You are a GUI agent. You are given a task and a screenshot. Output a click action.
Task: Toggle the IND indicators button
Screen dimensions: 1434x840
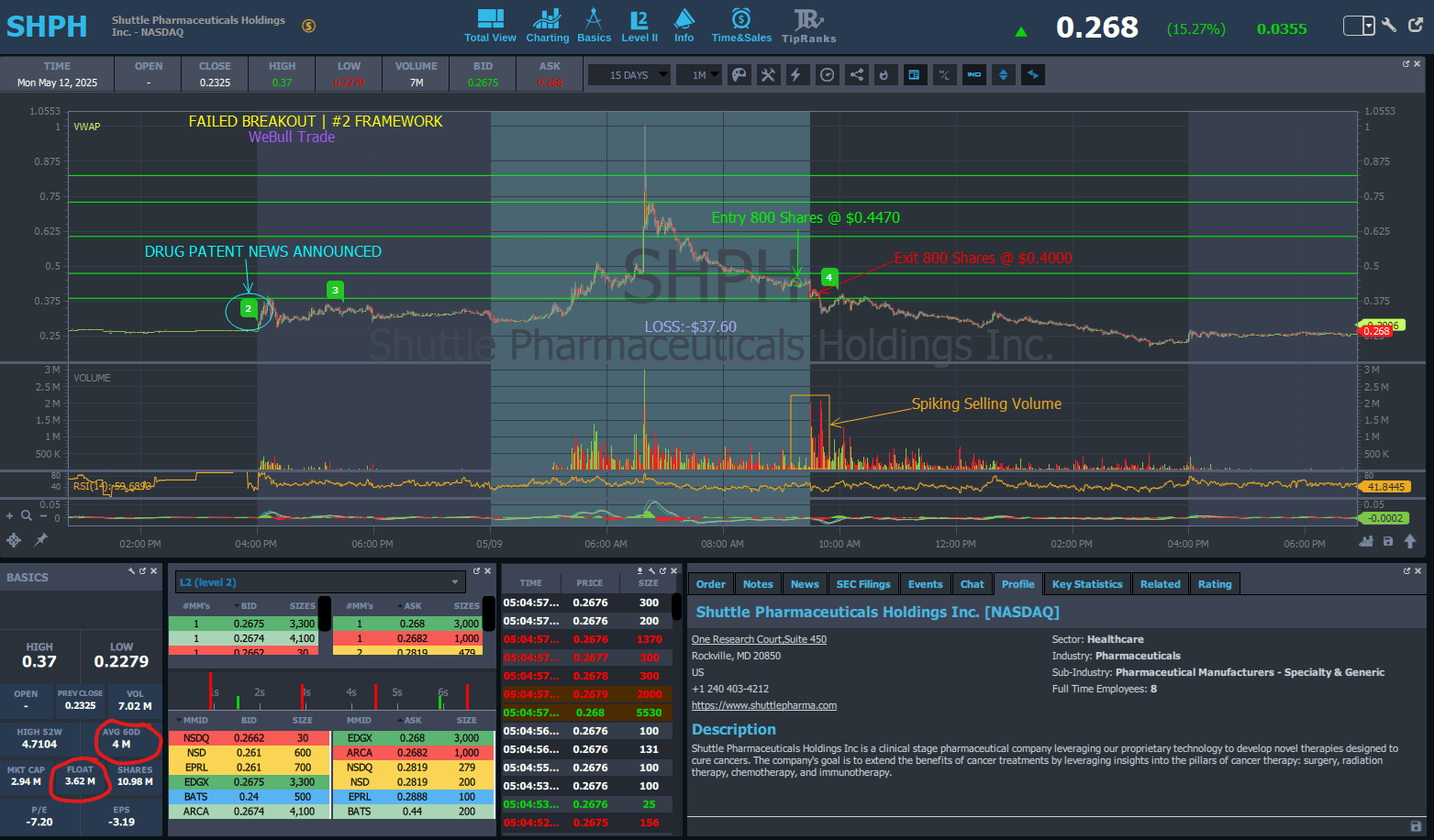tap(974, 75)
